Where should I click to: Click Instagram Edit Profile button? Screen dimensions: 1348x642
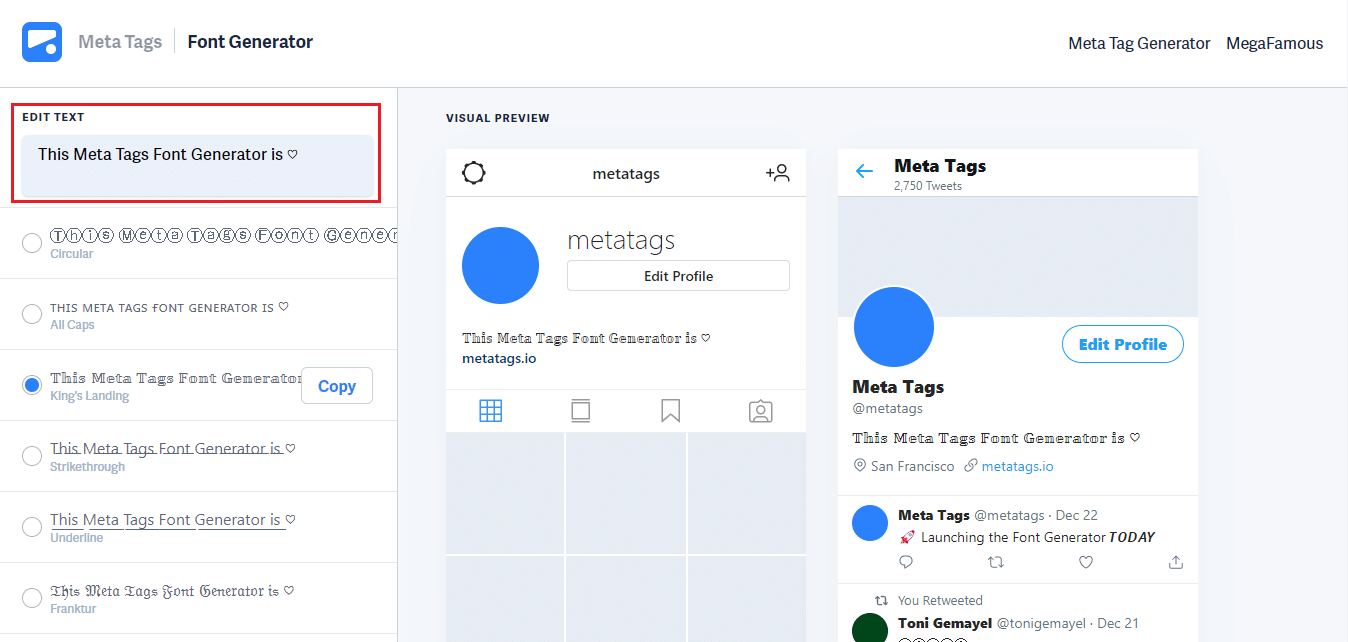tap(678, 276)
